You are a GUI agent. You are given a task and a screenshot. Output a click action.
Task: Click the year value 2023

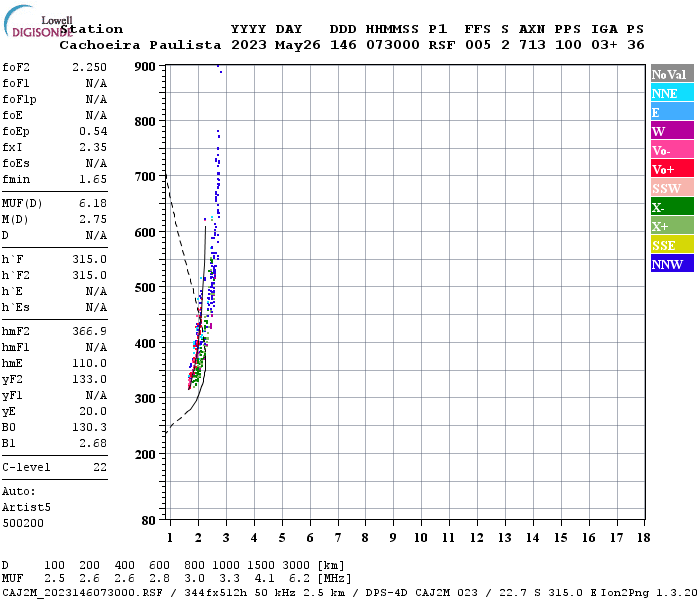click(249, 45)
